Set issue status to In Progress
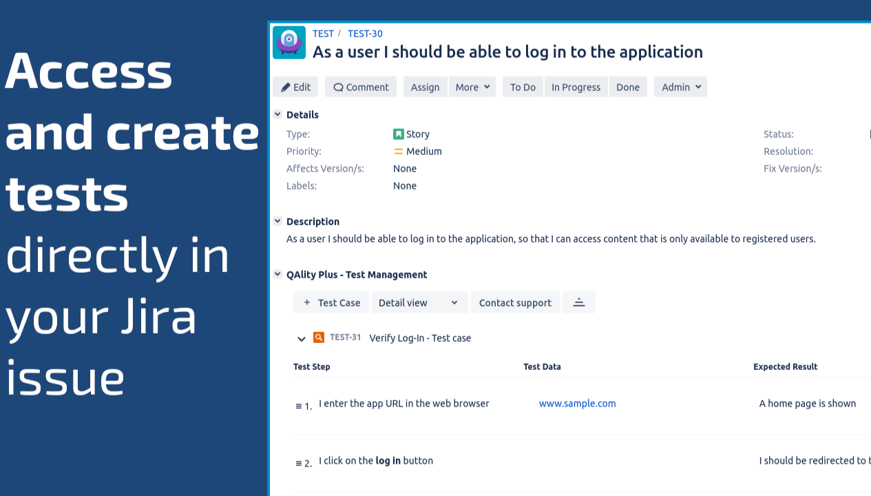871x496 pixels. (x=576, y=87)
